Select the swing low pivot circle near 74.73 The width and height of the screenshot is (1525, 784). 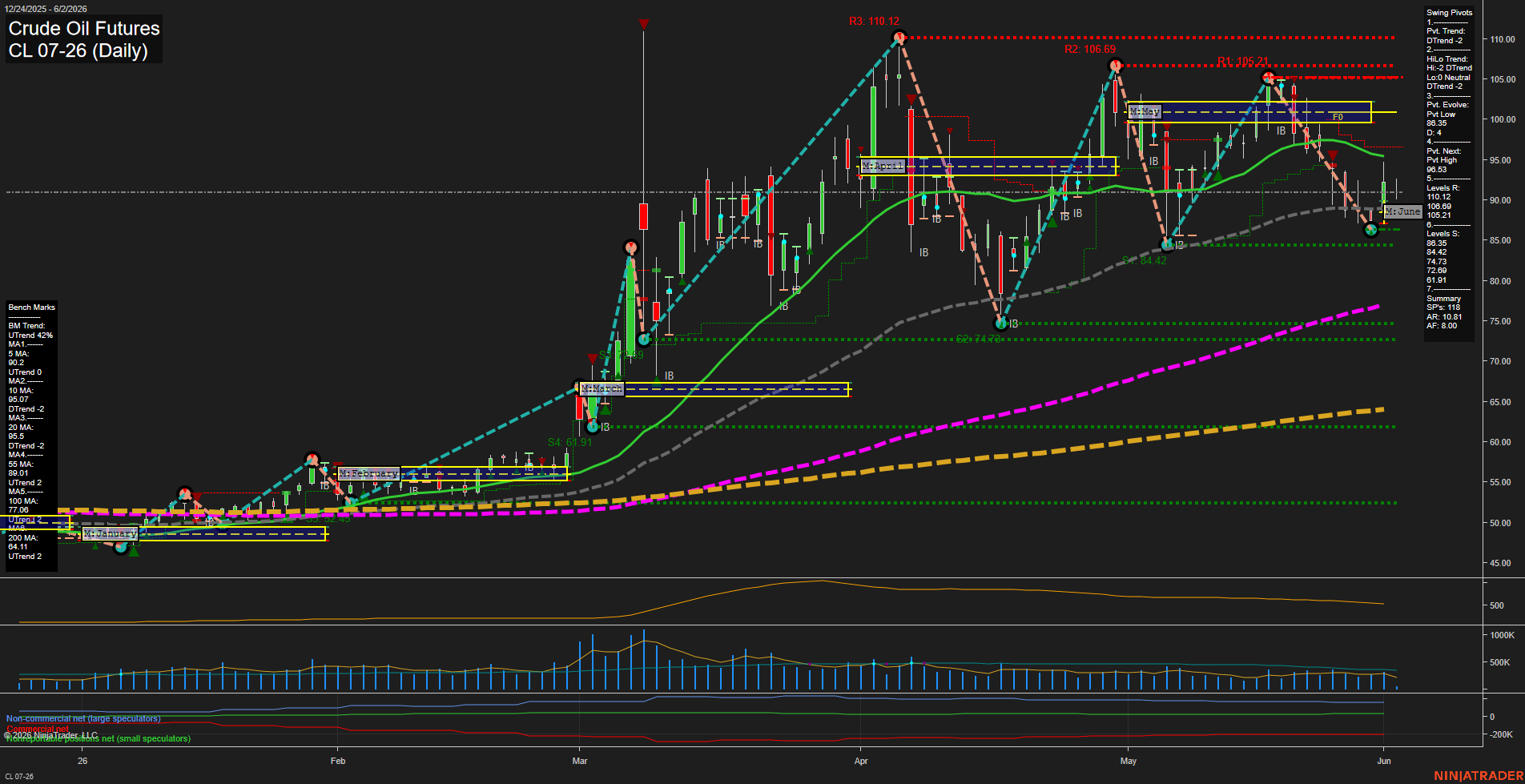point(1000,324)
